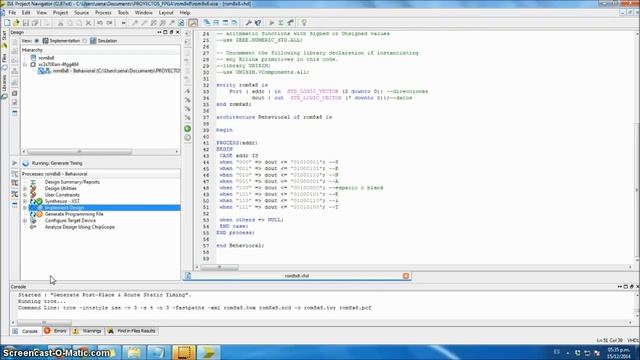Click the Redo toolbar icon
The width and height of the screenshot is (640, 360).
109,23
